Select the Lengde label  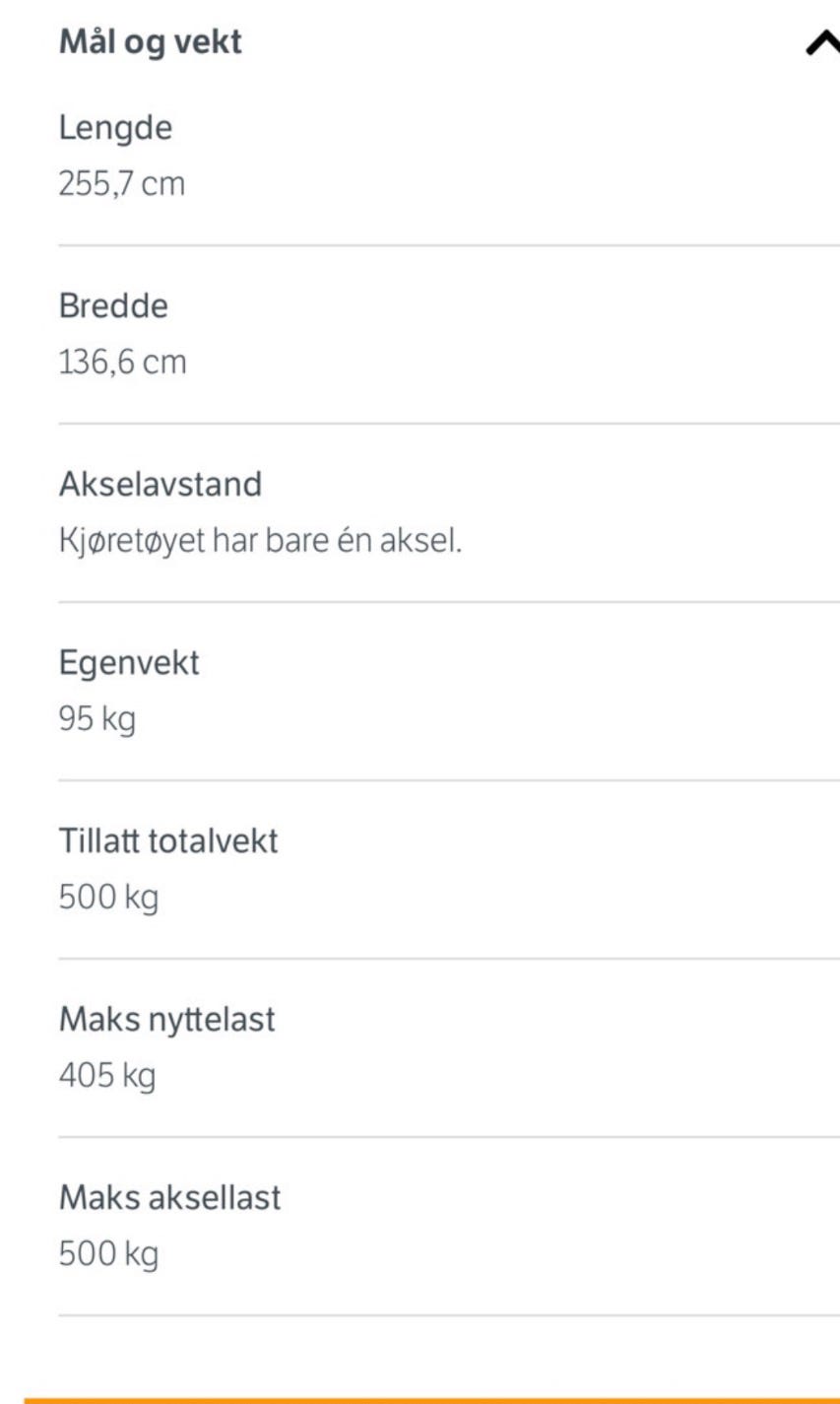(x=115, y=128)
